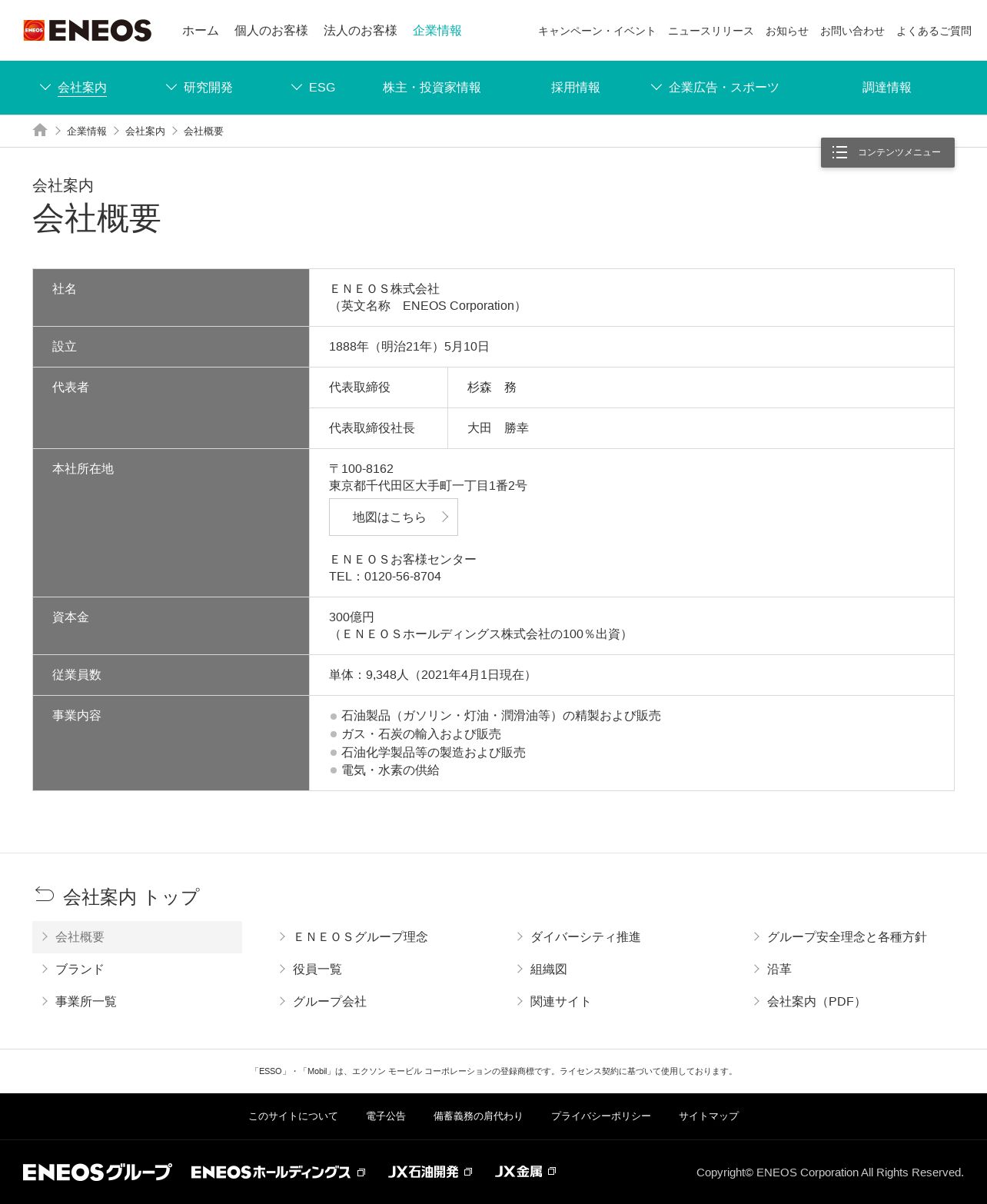
Task: Expand the 研究開発 dropdown chevron
Action: 171,87
